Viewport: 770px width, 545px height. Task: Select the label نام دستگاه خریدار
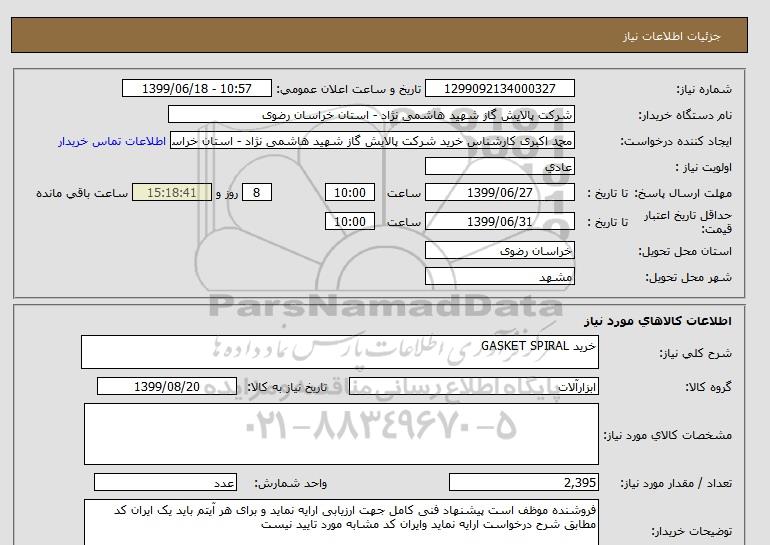pyautogui.click(x=685, y=115)
